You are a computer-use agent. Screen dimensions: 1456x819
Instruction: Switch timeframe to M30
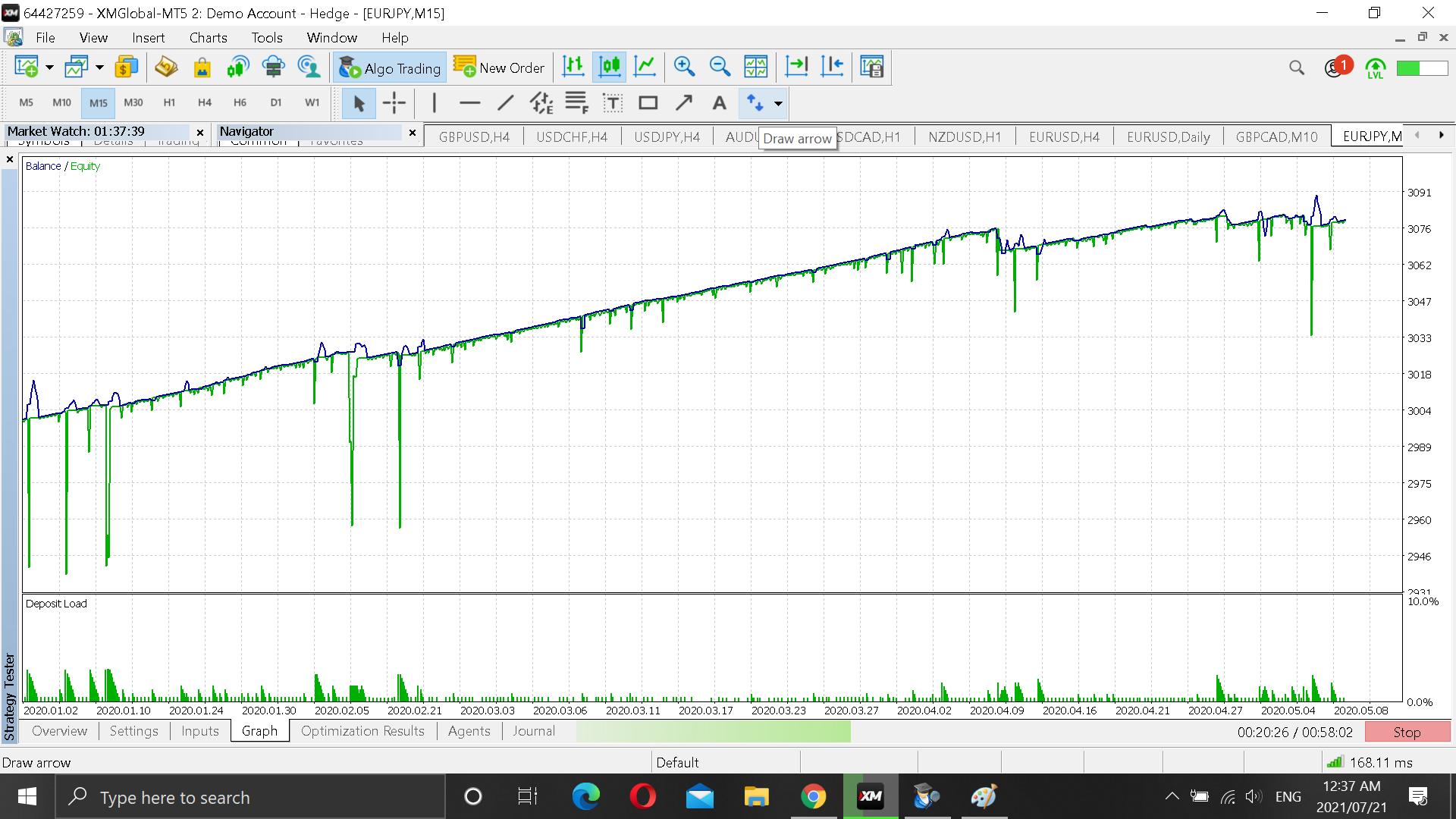133,103
